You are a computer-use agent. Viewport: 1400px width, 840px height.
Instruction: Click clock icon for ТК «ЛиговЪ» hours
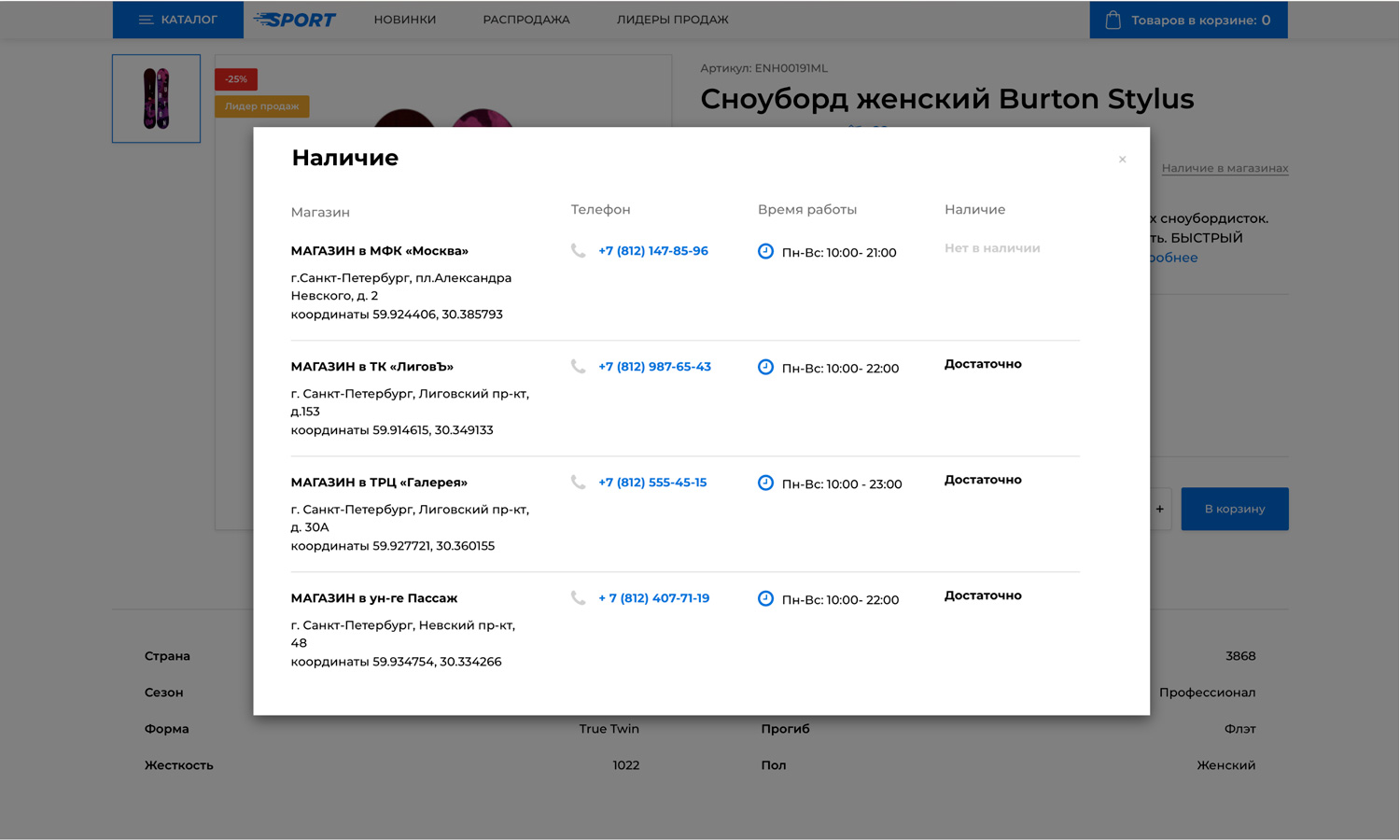coord(765,367)
